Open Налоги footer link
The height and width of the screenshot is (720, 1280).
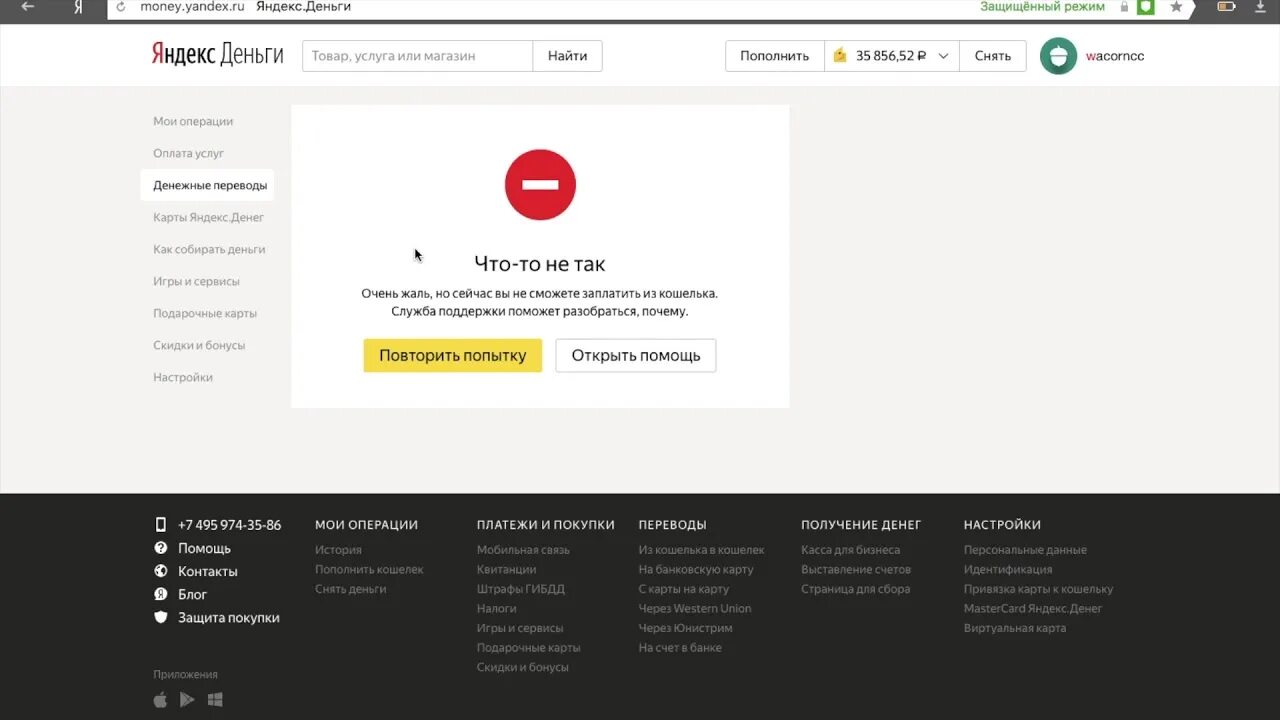pos(497,608)
